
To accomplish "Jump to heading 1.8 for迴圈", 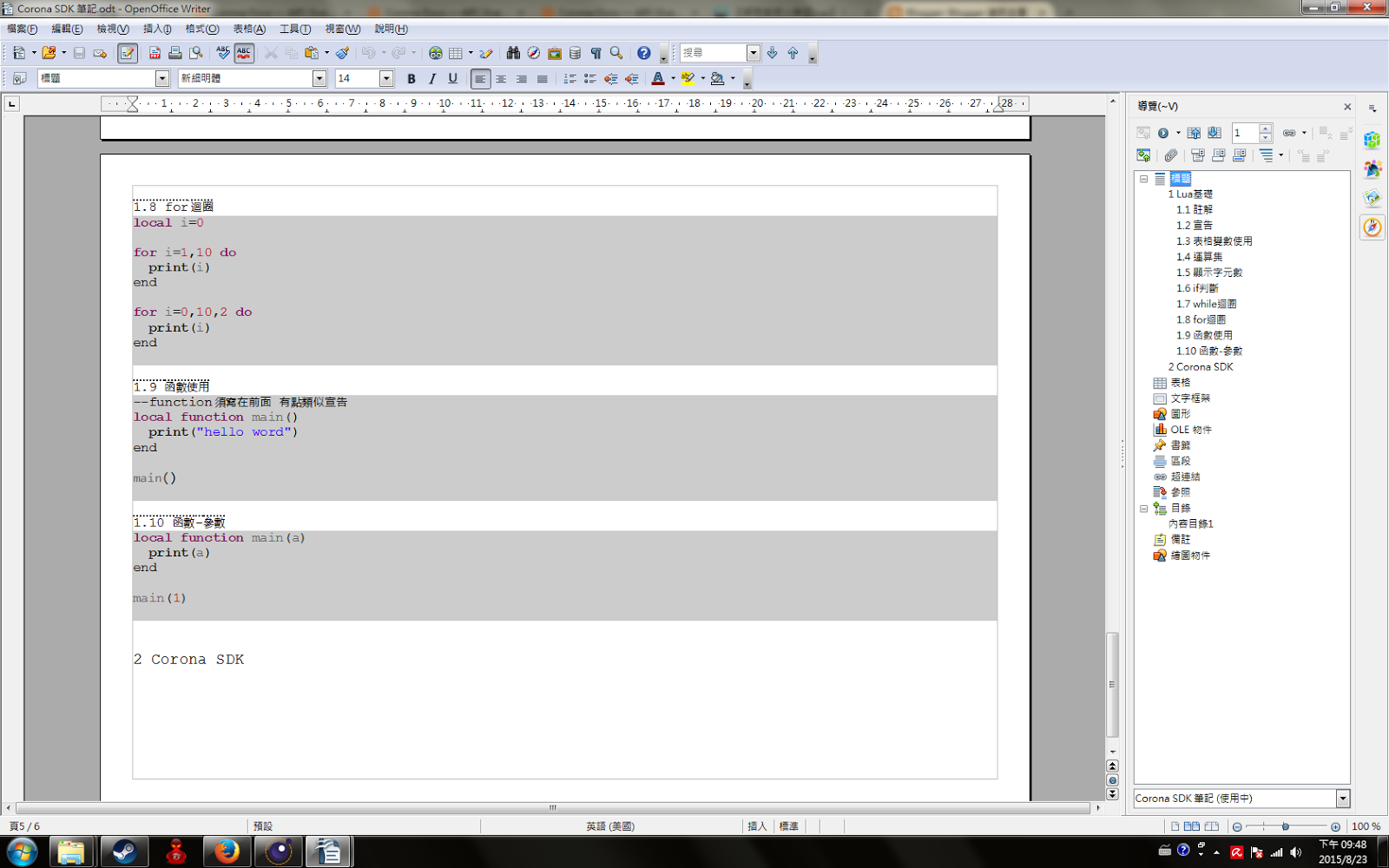I will coord(1201,319).
